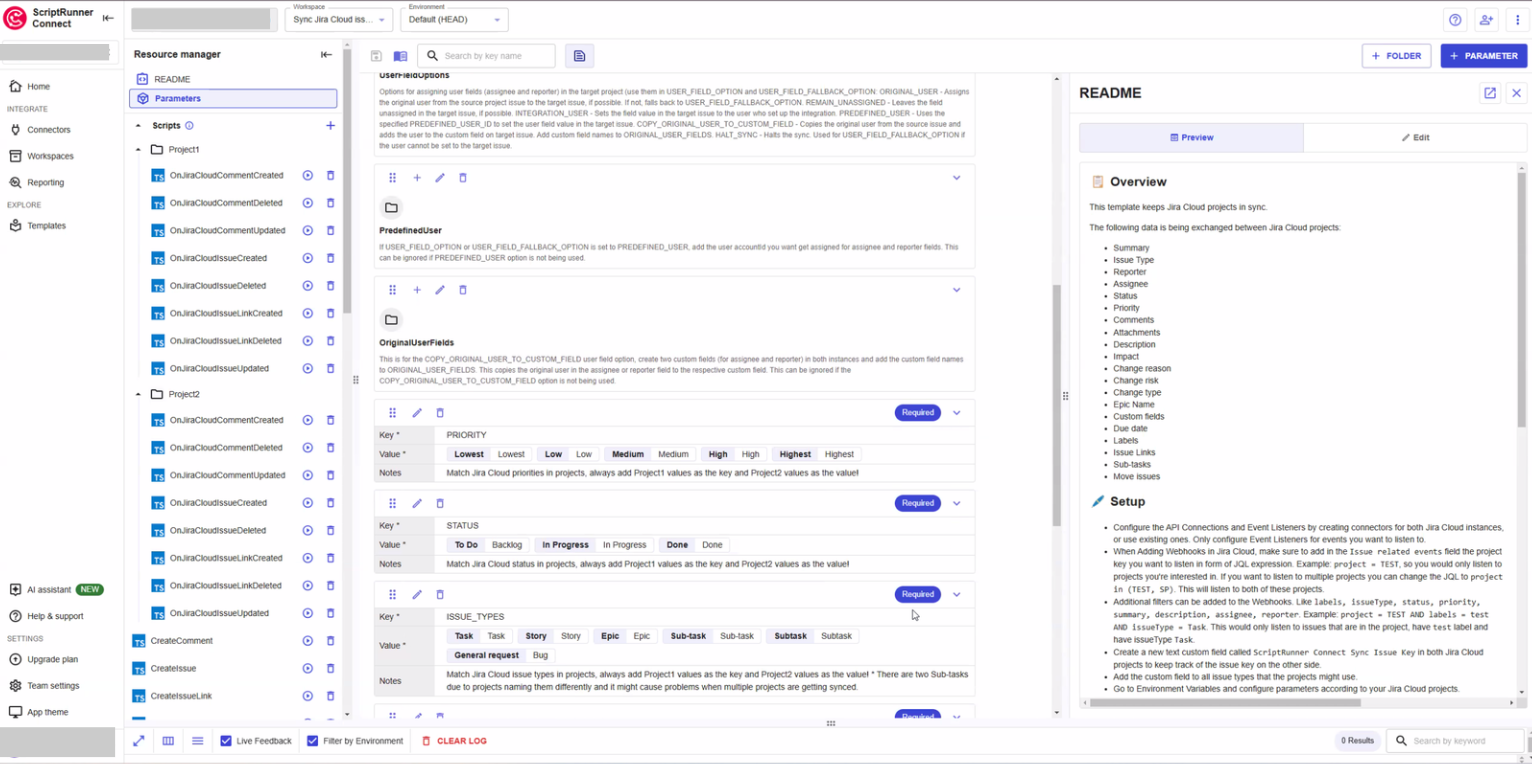
Task: Click the drag handle of PRIORITY parameter
Action: pos(392,413)
